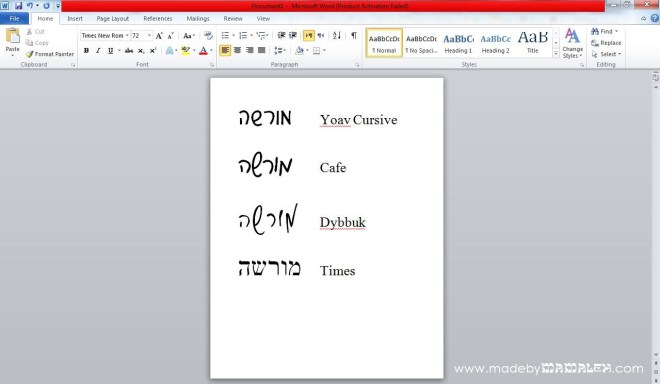Open the font color dropdown arrow

(x=211, y=51)
